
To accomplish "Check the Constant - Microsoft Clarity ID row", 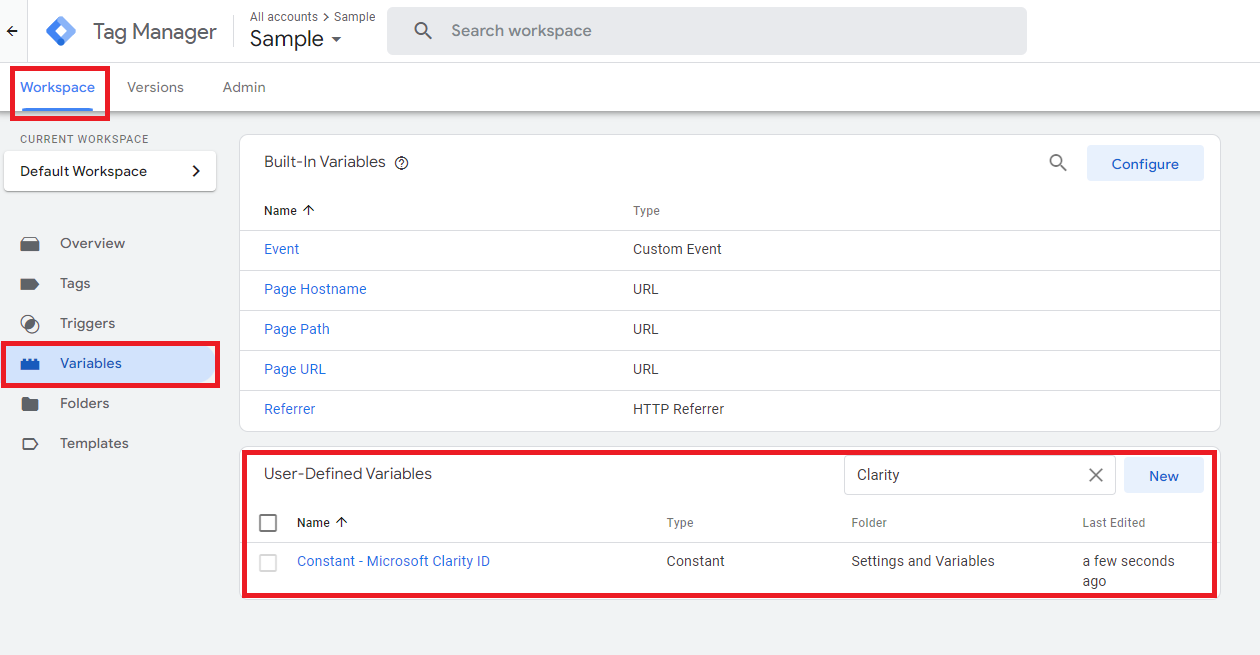I will tap(268, 562).
